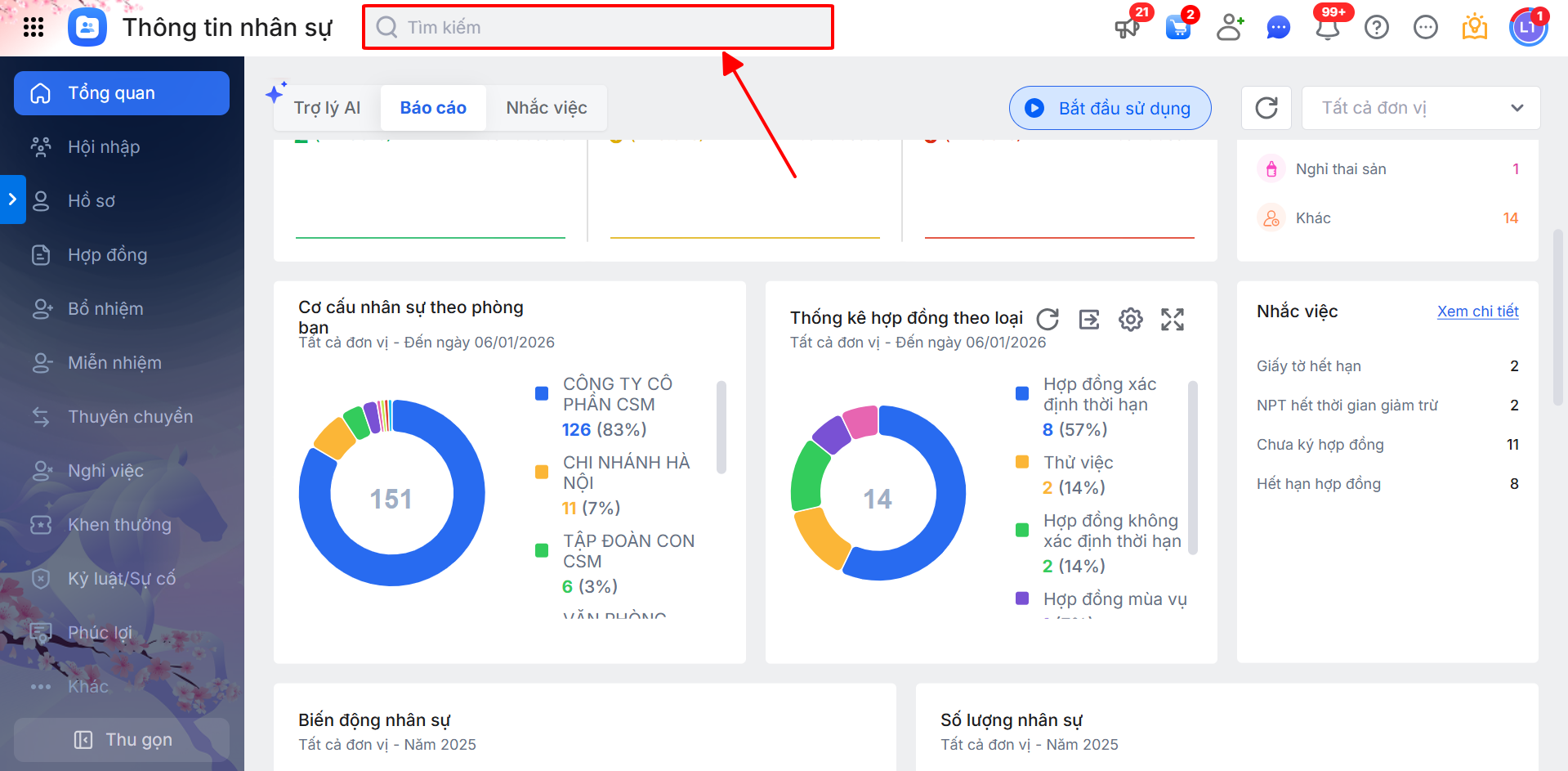Click orange swatch for Thử việc

(x=1022, y=462)
